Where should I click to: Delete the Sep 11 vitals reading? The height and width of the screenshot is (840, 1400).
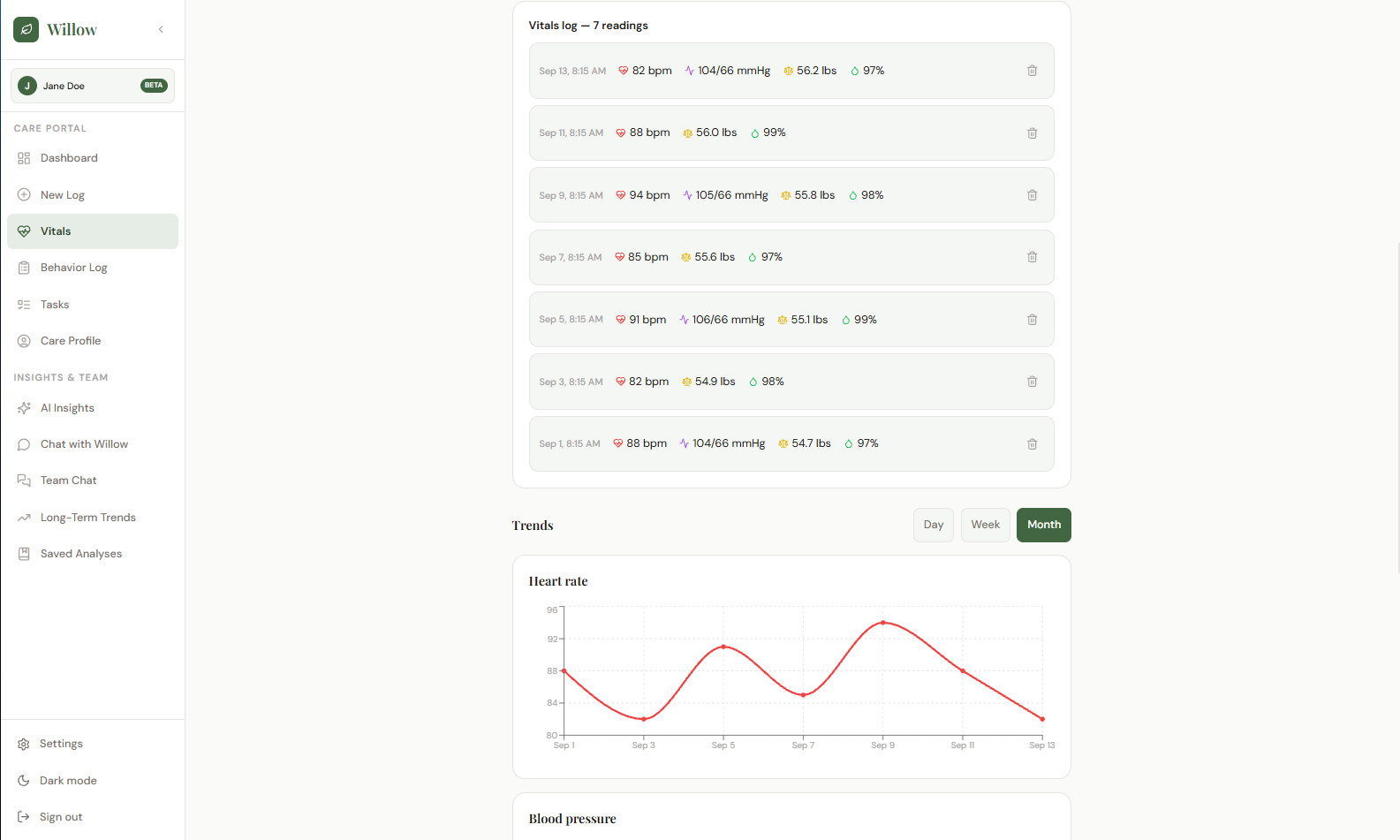[1032, 133]
